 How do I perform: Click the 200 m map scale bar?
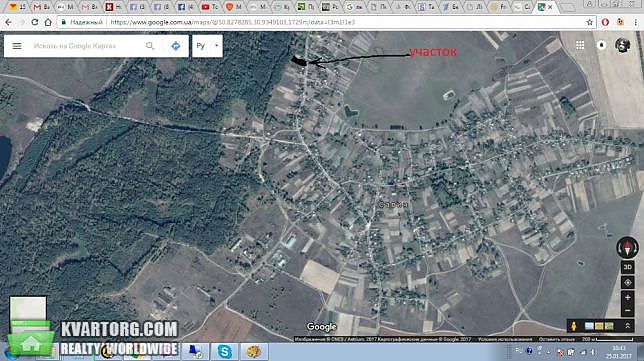pyautogui.click(x=607, y=339)
